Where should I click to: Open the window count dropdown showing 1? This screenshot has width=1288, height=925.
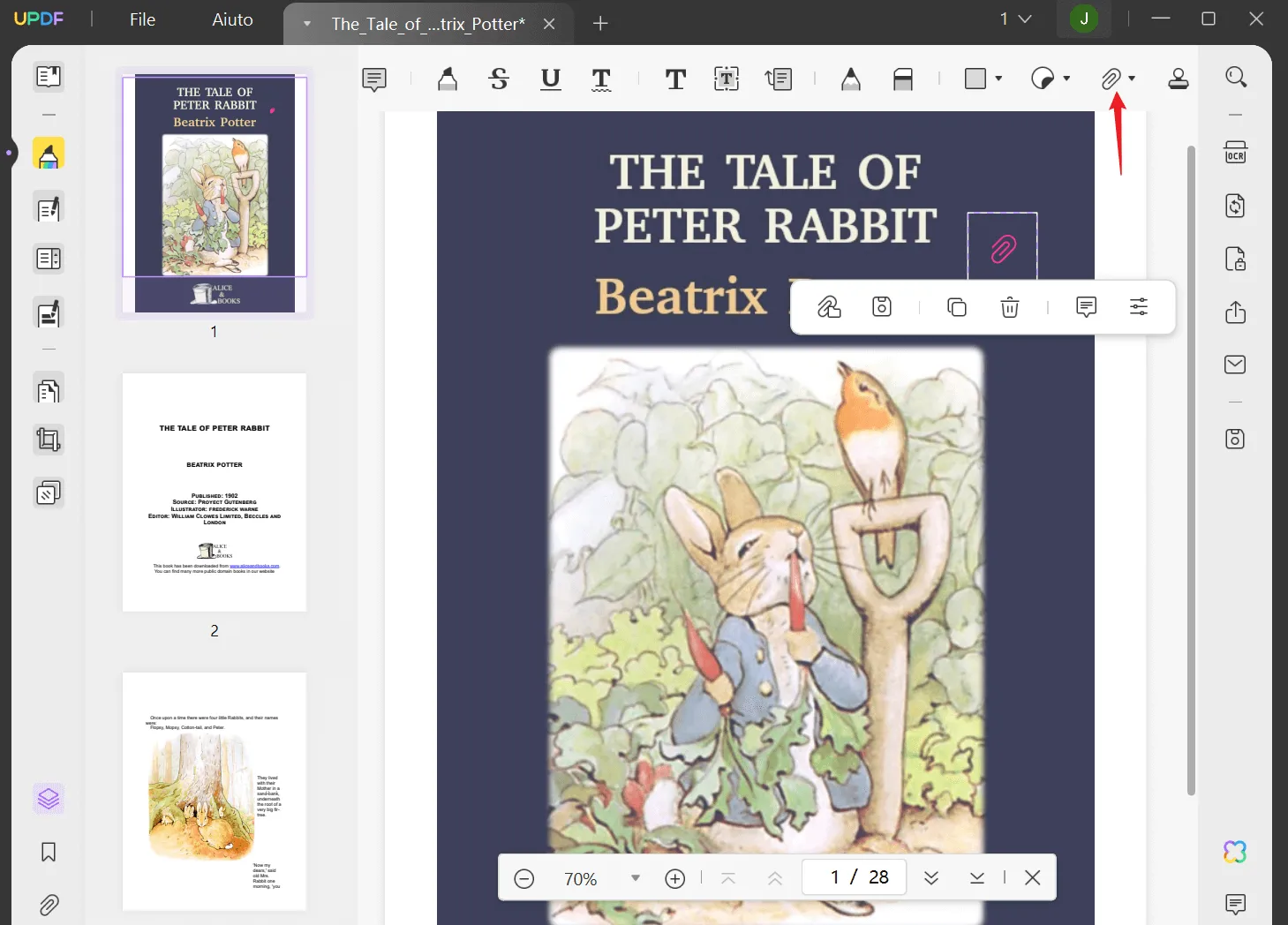(1015, 19)
